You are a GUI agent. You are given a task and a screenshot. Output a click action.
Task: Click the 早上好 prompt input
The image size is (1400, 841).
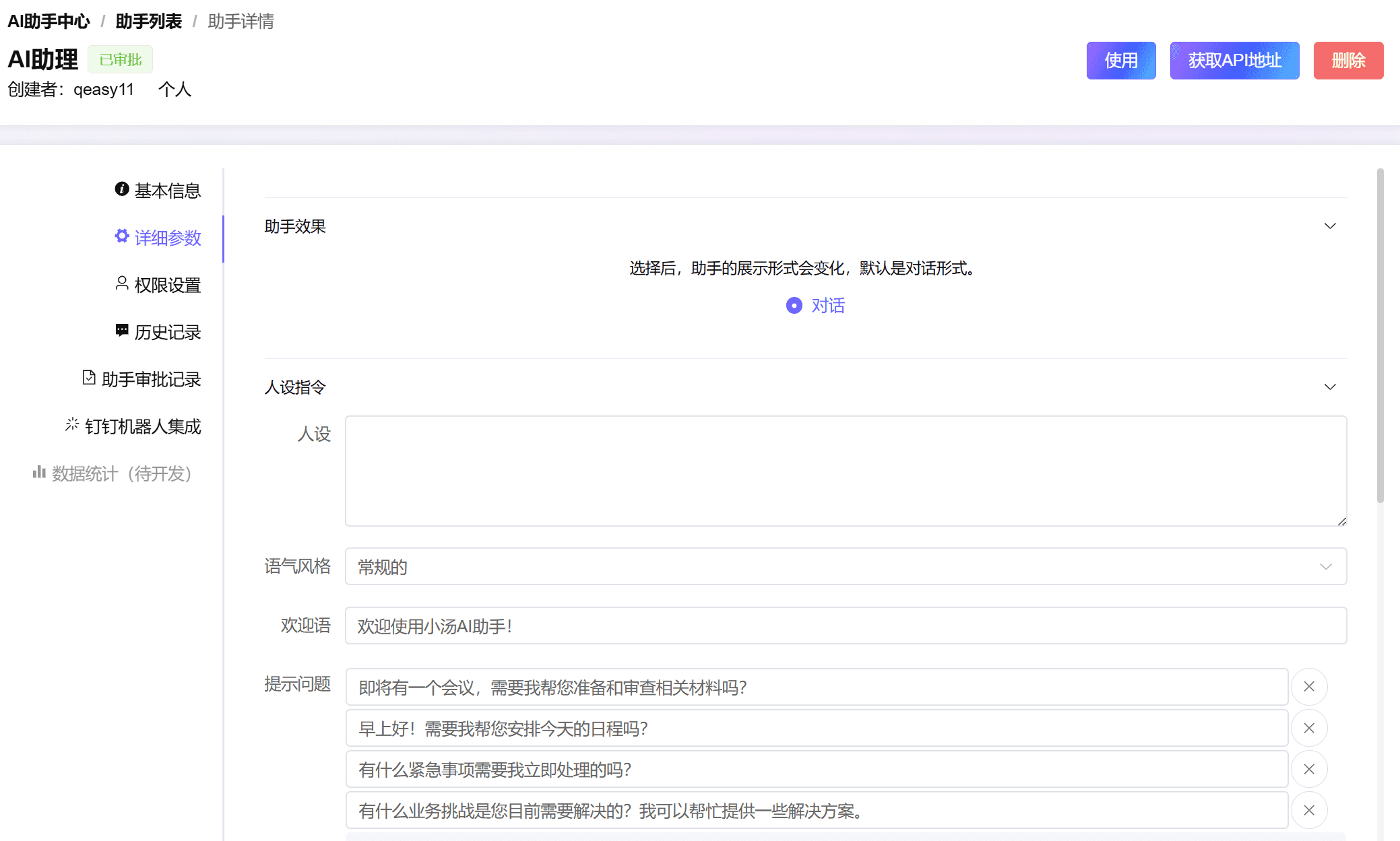click(817, 728)
